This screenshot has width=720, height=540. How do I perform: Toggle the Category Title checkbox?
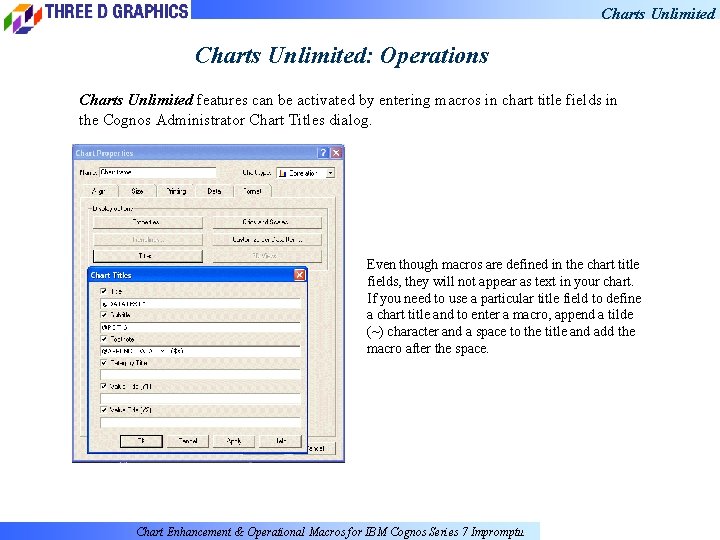pyautogui.click(x=104, y=363)
